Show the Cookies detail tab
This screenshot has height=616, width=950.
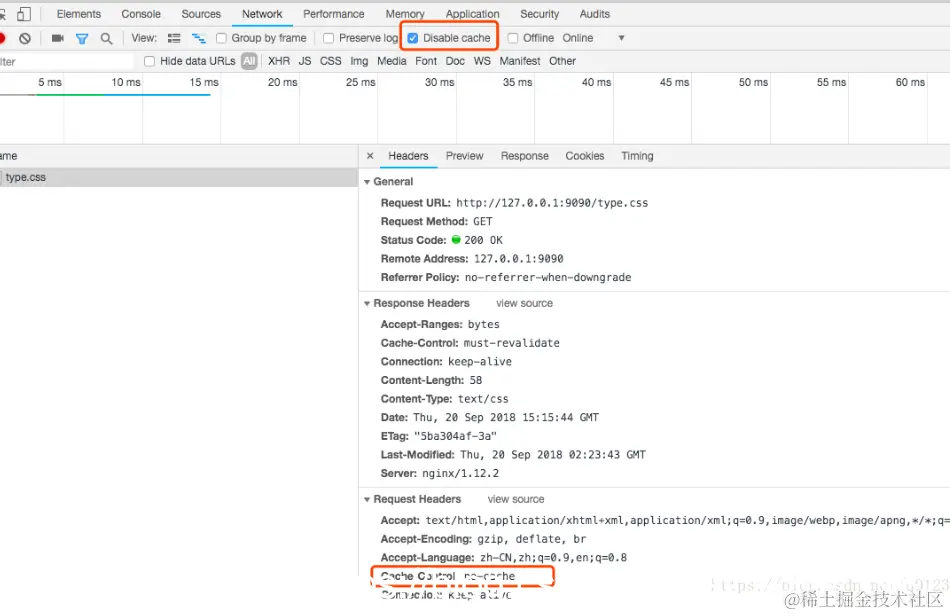tap(585, 156)
